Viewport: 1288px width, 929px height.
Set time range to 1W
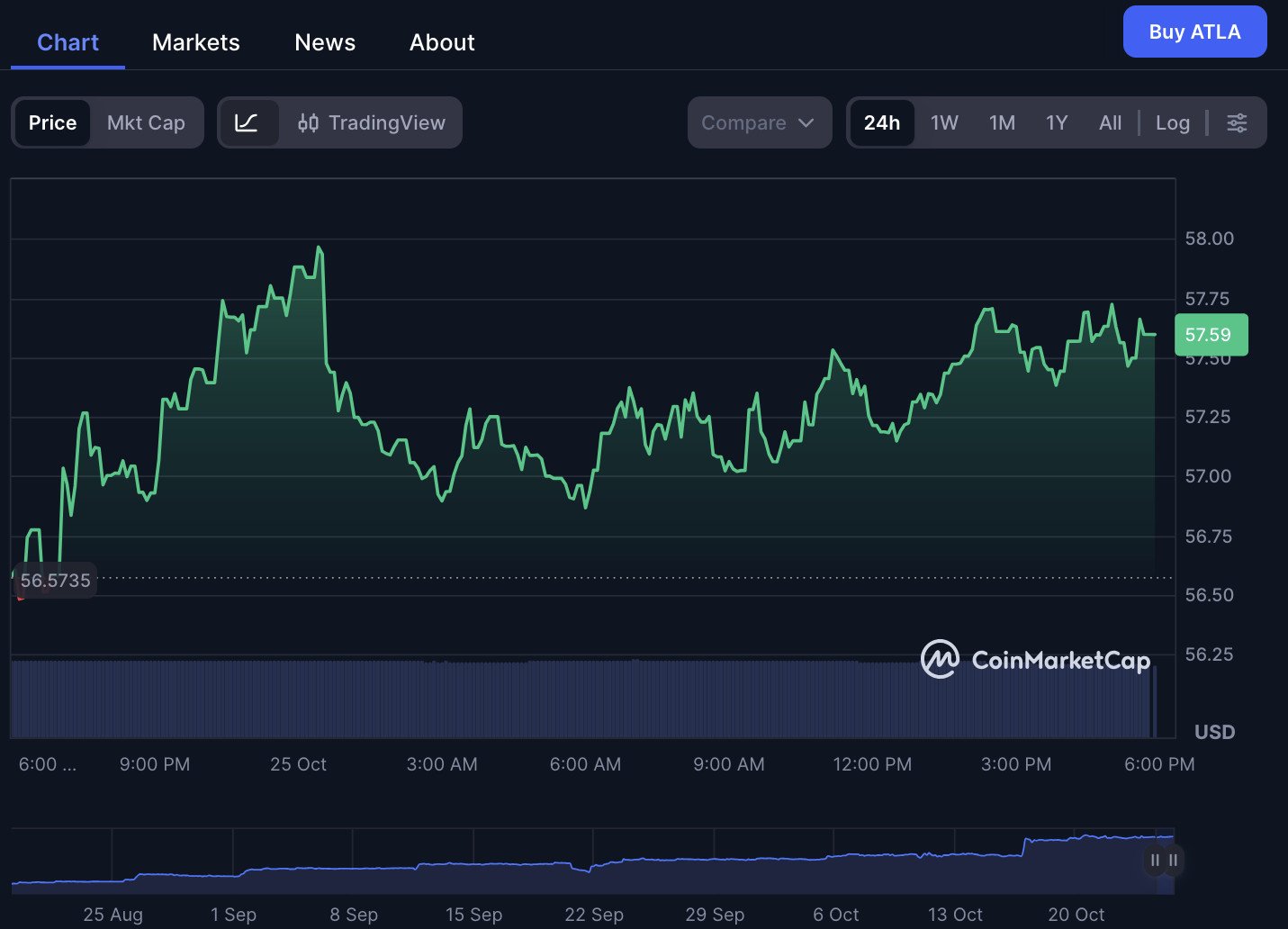click(944, 122)
